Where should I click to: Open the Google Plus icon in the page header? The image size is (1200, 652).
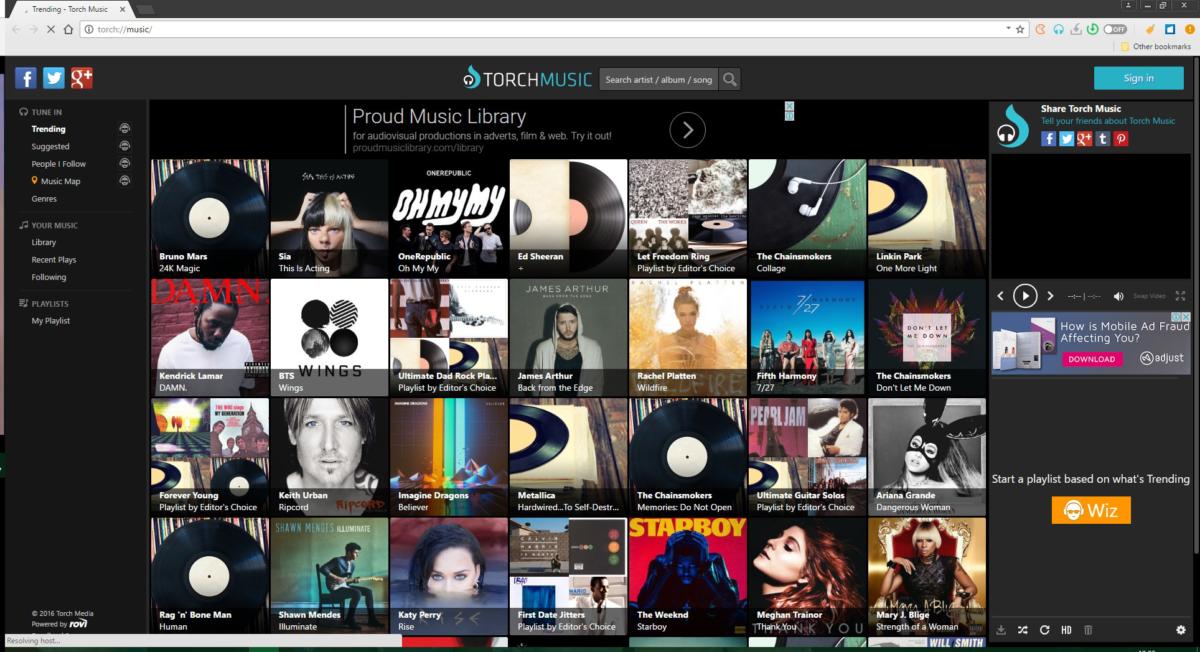coord(82,78)
